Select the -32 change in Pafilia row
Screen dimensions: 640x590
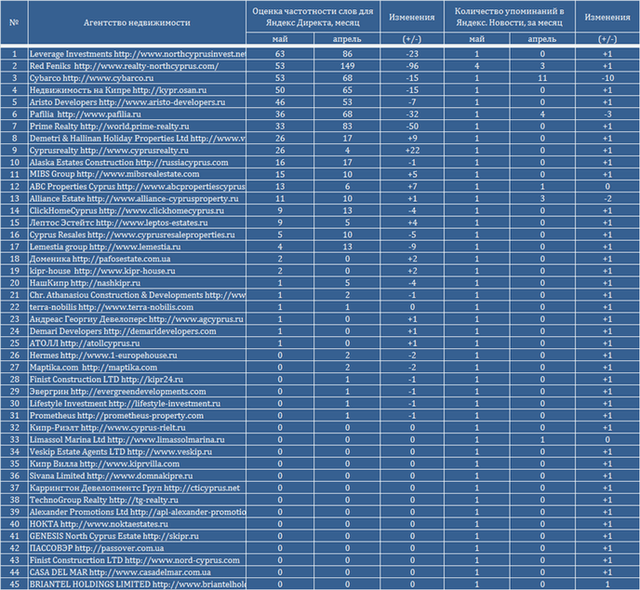pyautogui.click(x=412, y=114)
